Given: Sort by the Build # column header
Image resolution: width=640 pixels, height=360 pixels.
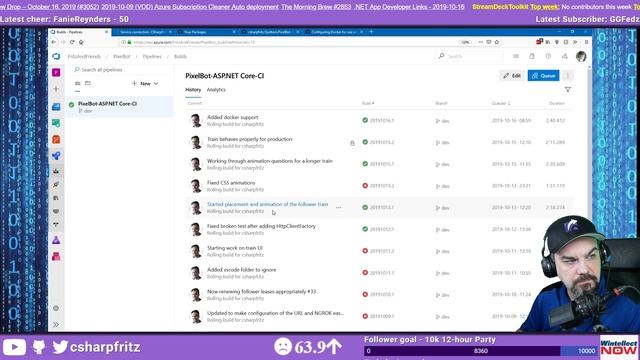Looking at the screenshot, I should click(x=368, y=103).
